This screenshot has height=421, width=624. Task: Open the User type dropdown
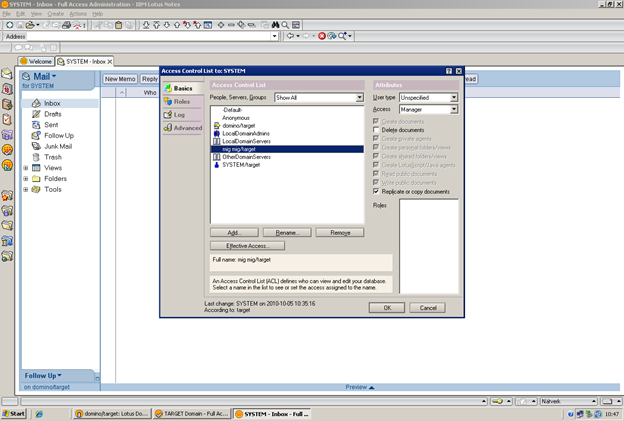[454, 97]
